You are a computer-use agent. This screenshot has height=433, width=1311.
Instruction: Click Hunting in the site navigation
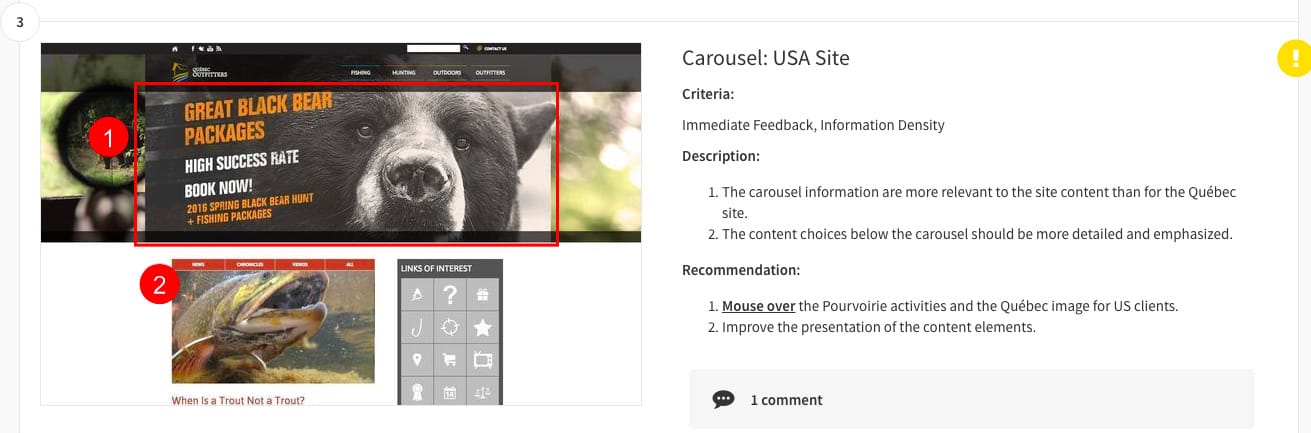[404, 73]
